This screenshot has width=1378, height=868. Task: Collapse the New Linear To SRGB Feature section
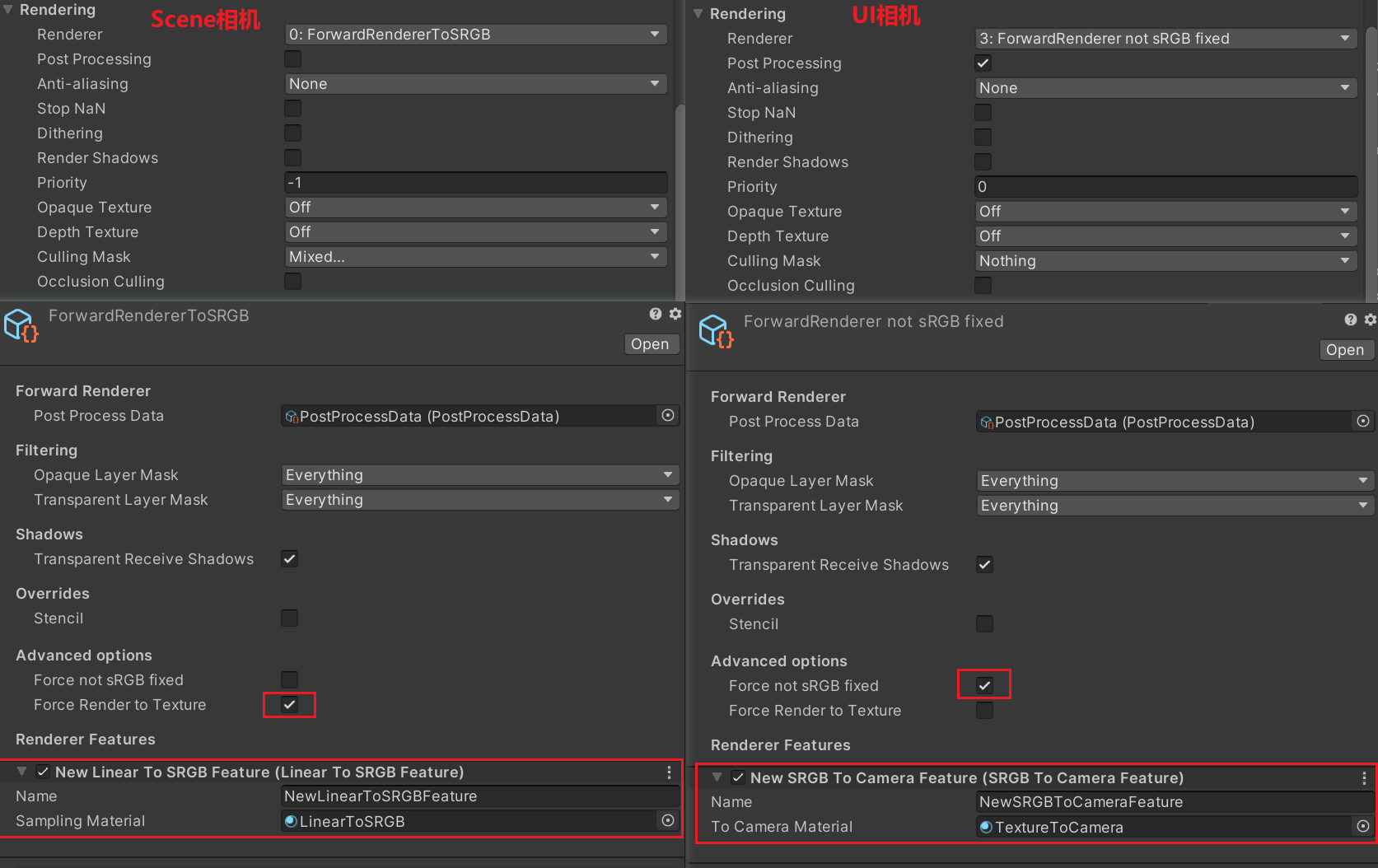22,772
